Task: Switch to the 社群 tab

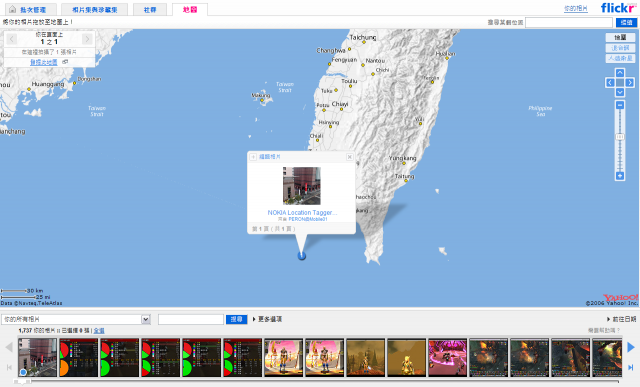Action: coord(150,9)
